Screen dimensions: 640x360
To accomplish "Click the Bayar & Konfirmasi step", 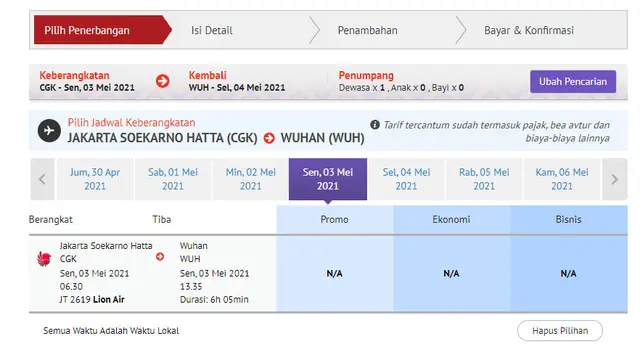I will tap(529, 30).
